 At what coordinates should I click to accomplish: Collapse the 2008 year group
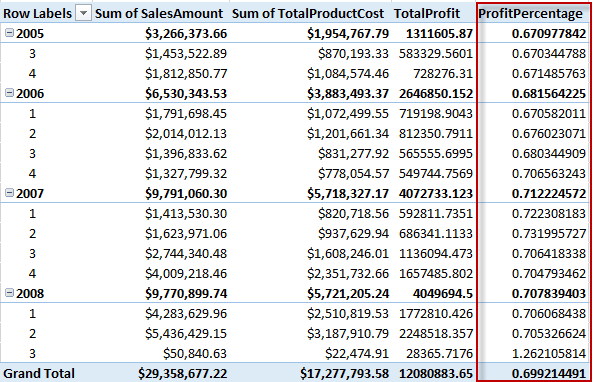9,293
